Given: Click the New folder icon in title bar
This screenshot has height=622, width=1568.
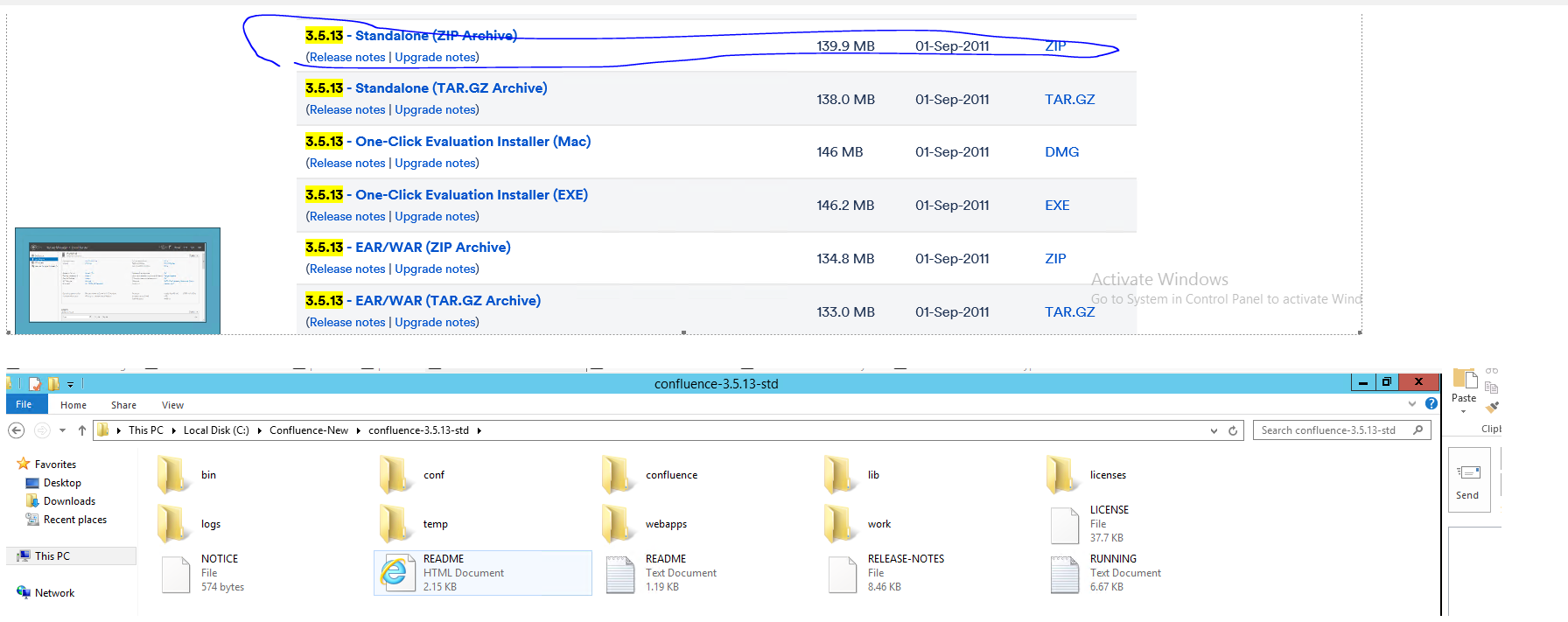Looking at the screenshot, I should (53, 384).
